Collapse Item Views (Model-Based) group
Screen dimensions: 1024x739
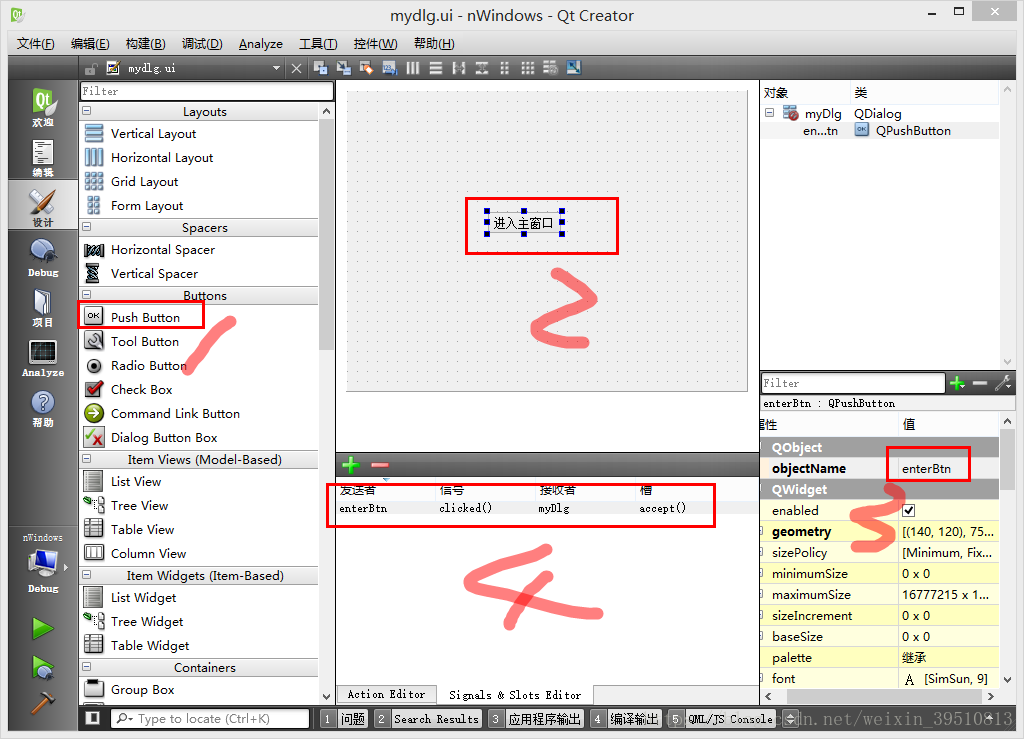(x=87, y=460)
